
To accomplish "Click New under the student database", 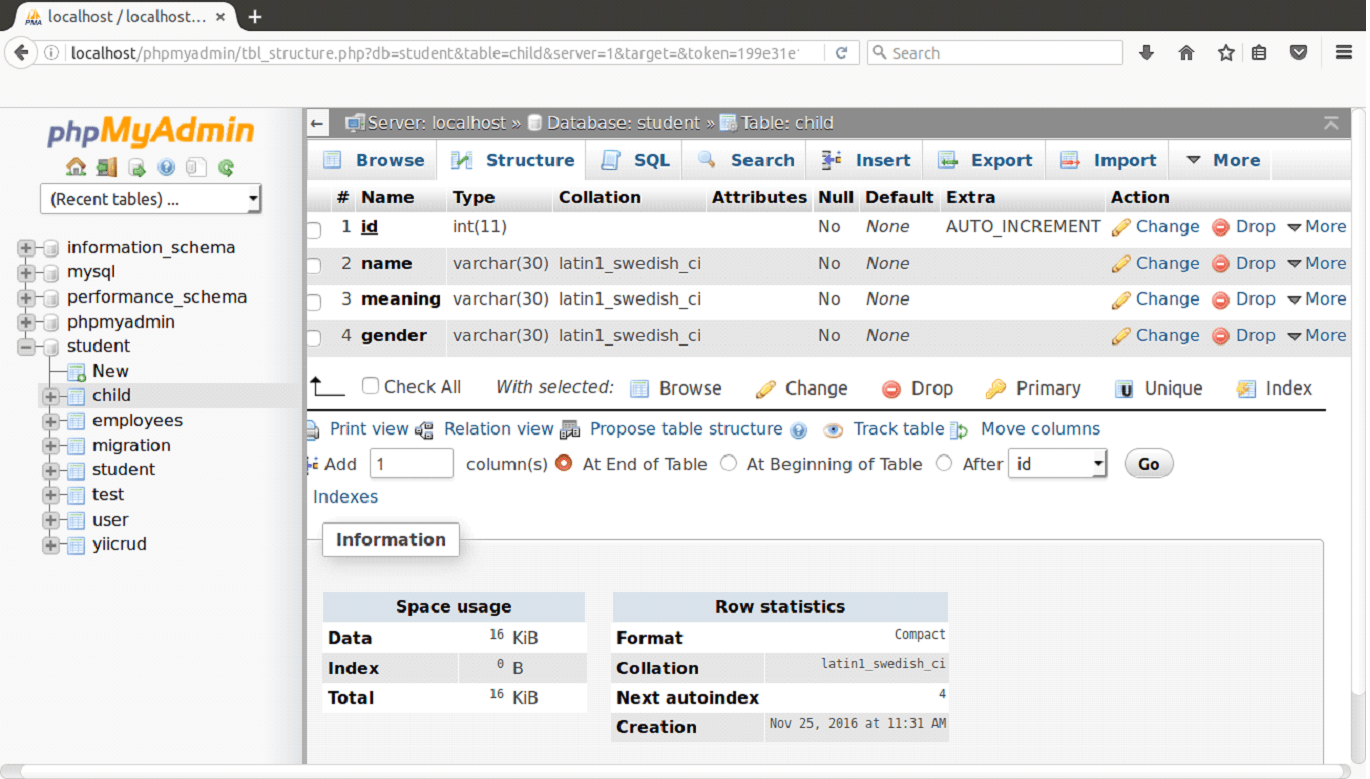I will (x=110, y=371).
